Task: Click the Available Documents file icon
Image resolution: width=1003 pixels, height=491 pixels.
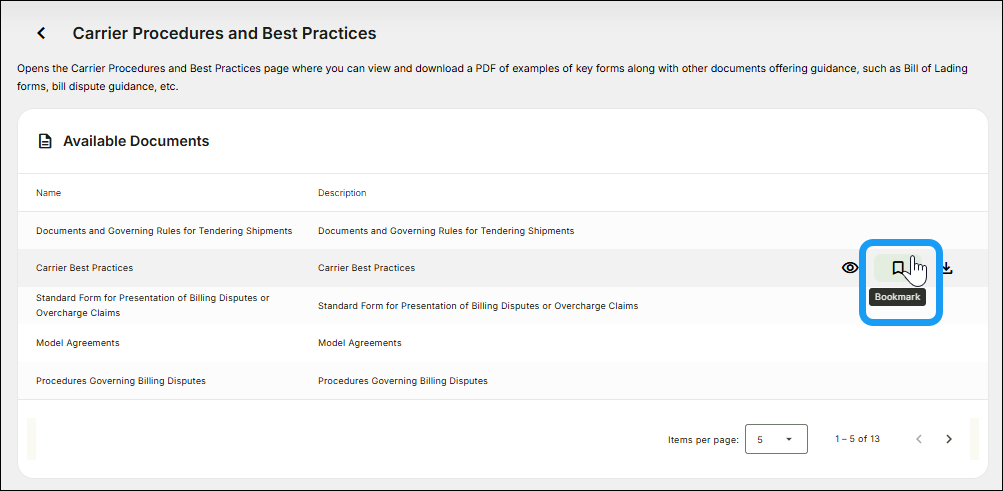Action: click(45, 141)
